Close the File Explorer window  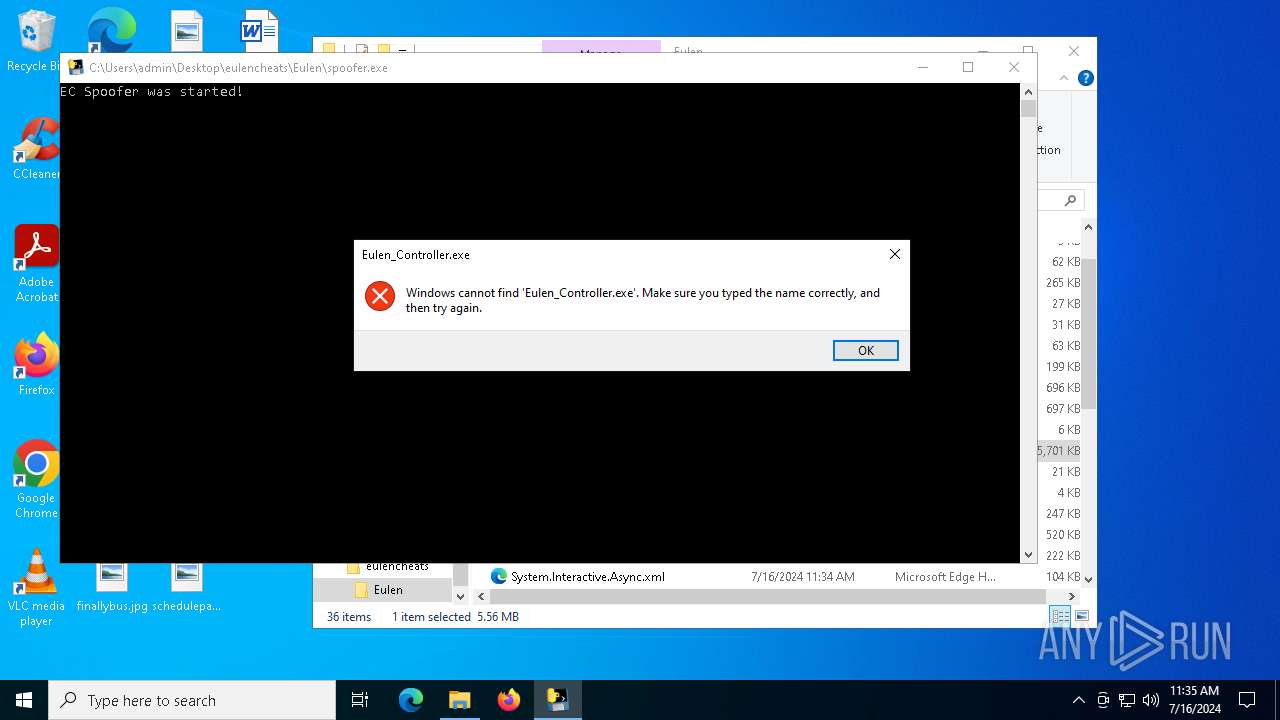pyautogui.click(x=1073, y=50)
